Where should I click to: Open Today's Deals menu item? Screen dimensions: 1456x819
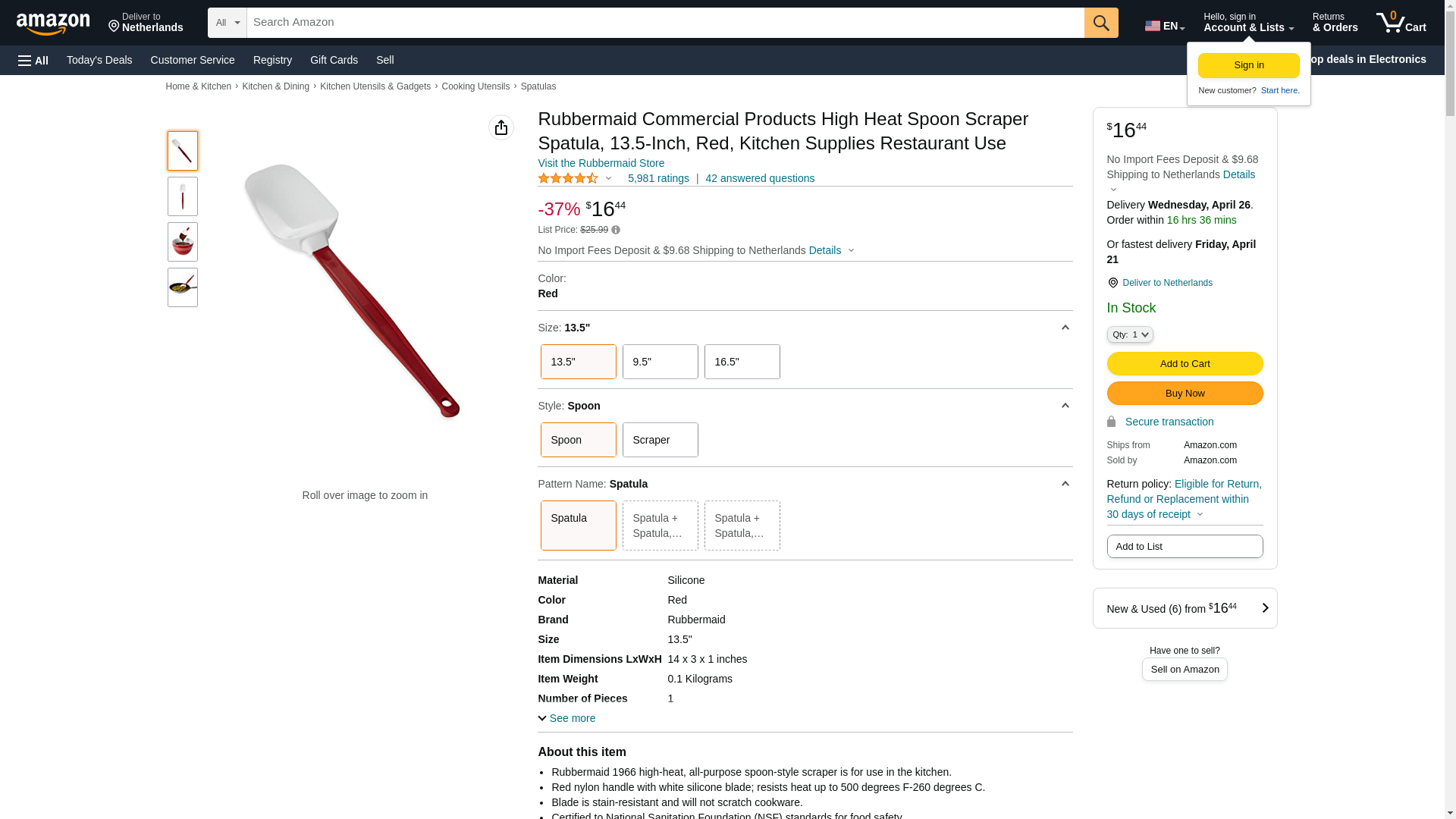[x=99, y=60]
